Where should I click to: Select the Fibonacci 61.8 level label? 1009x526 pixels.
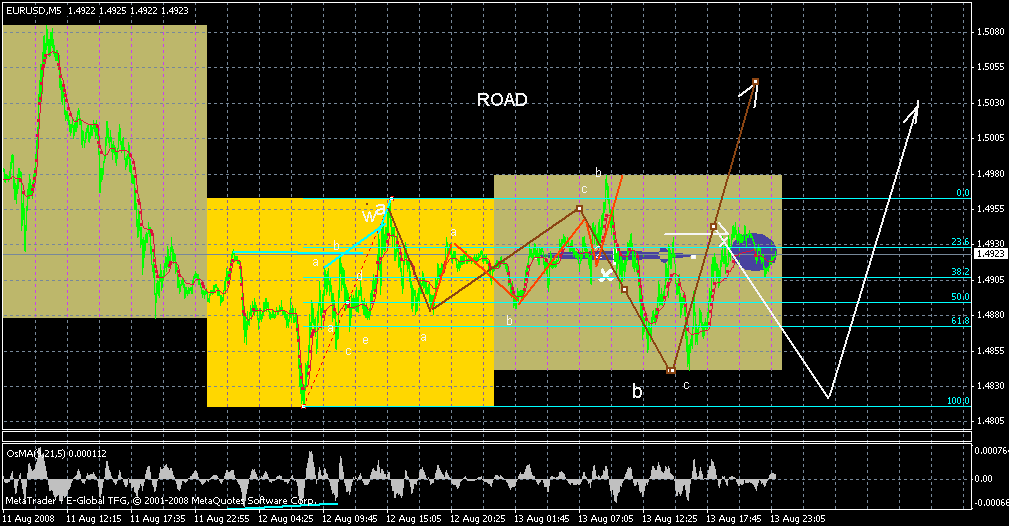(x=961, y=321)
